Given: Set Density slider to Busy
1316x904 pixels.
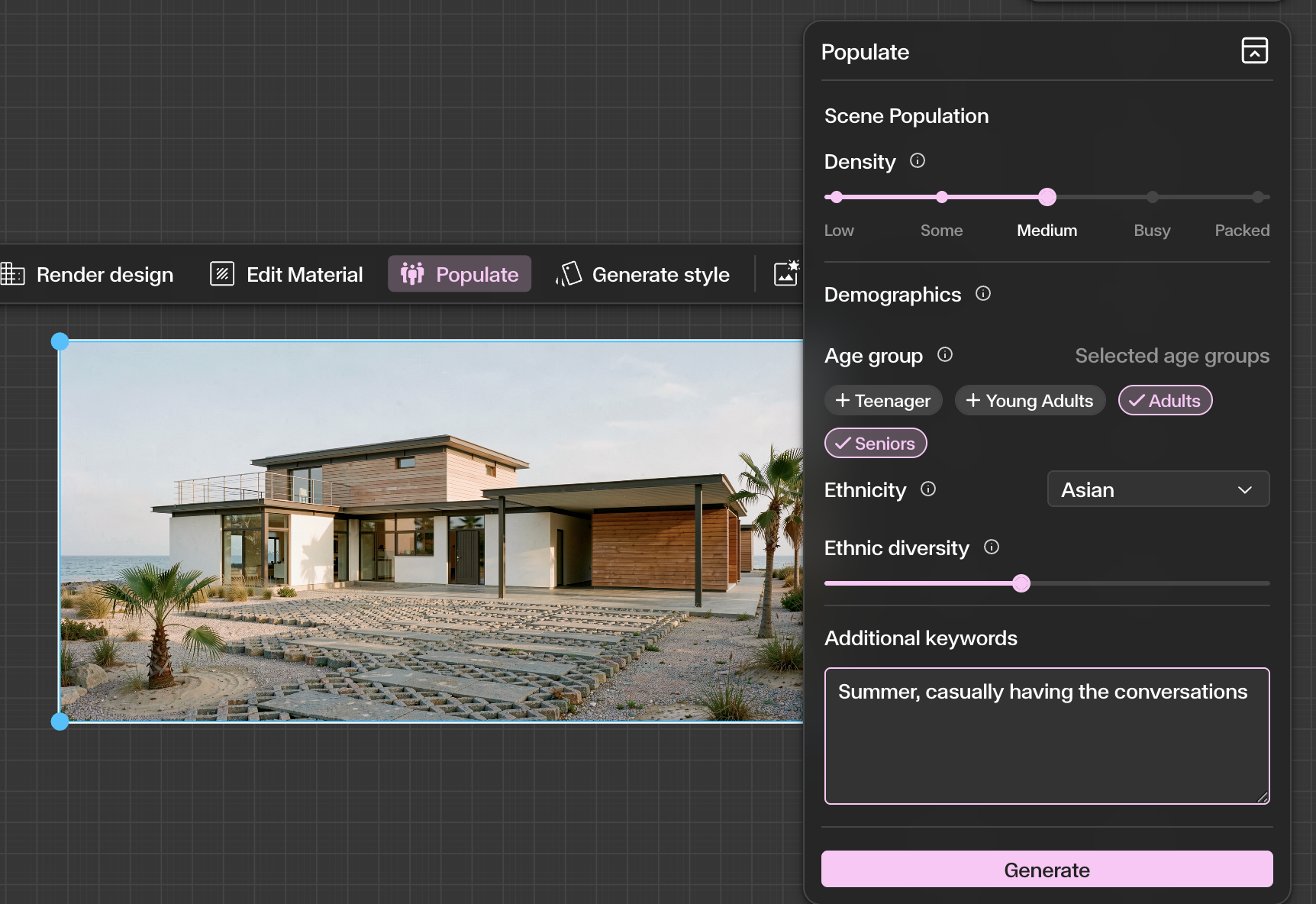Looking at the screenshot, I should pyautogui.click(x=1152, y=197).
